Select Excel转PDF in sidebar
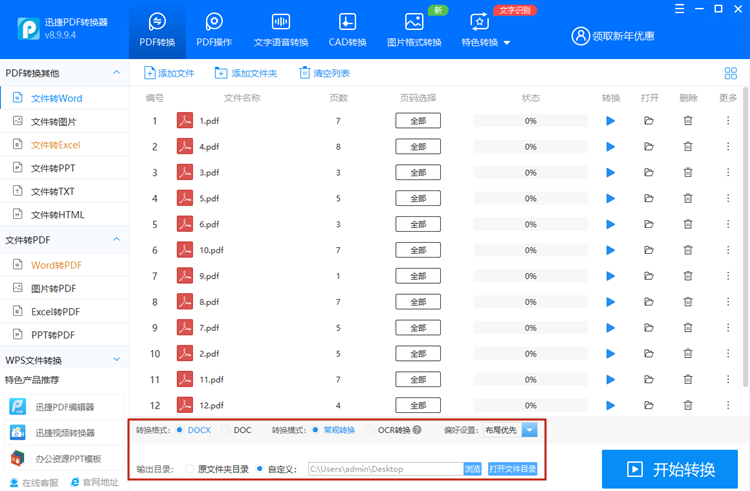The image size is (750, 491). [x=65, y=312]
